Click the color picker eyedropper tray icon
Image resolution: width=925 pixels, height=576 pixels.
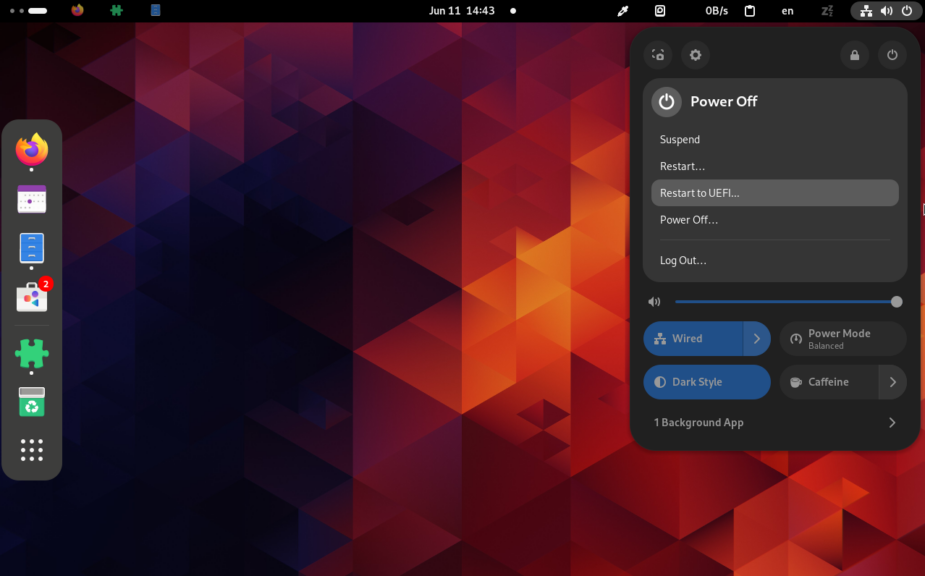623,11
